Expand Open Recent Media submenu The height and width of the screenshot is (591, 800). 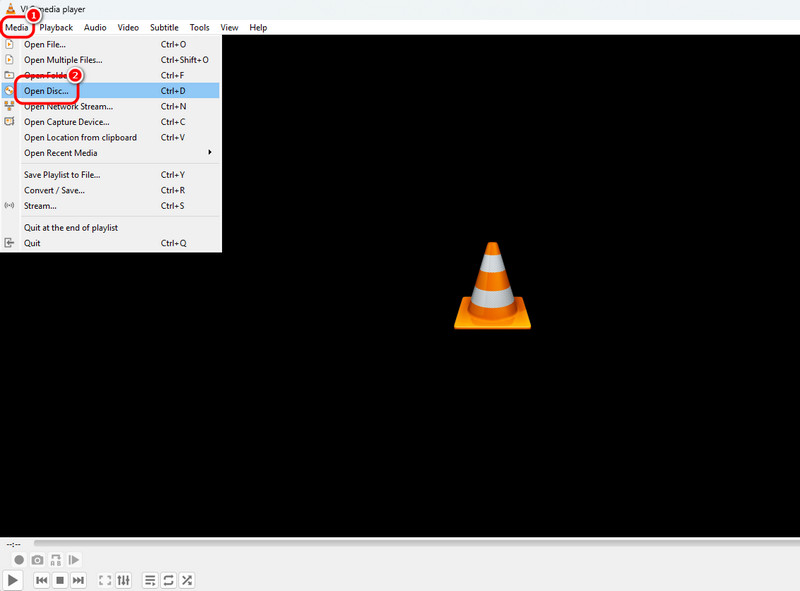(111, 153)
